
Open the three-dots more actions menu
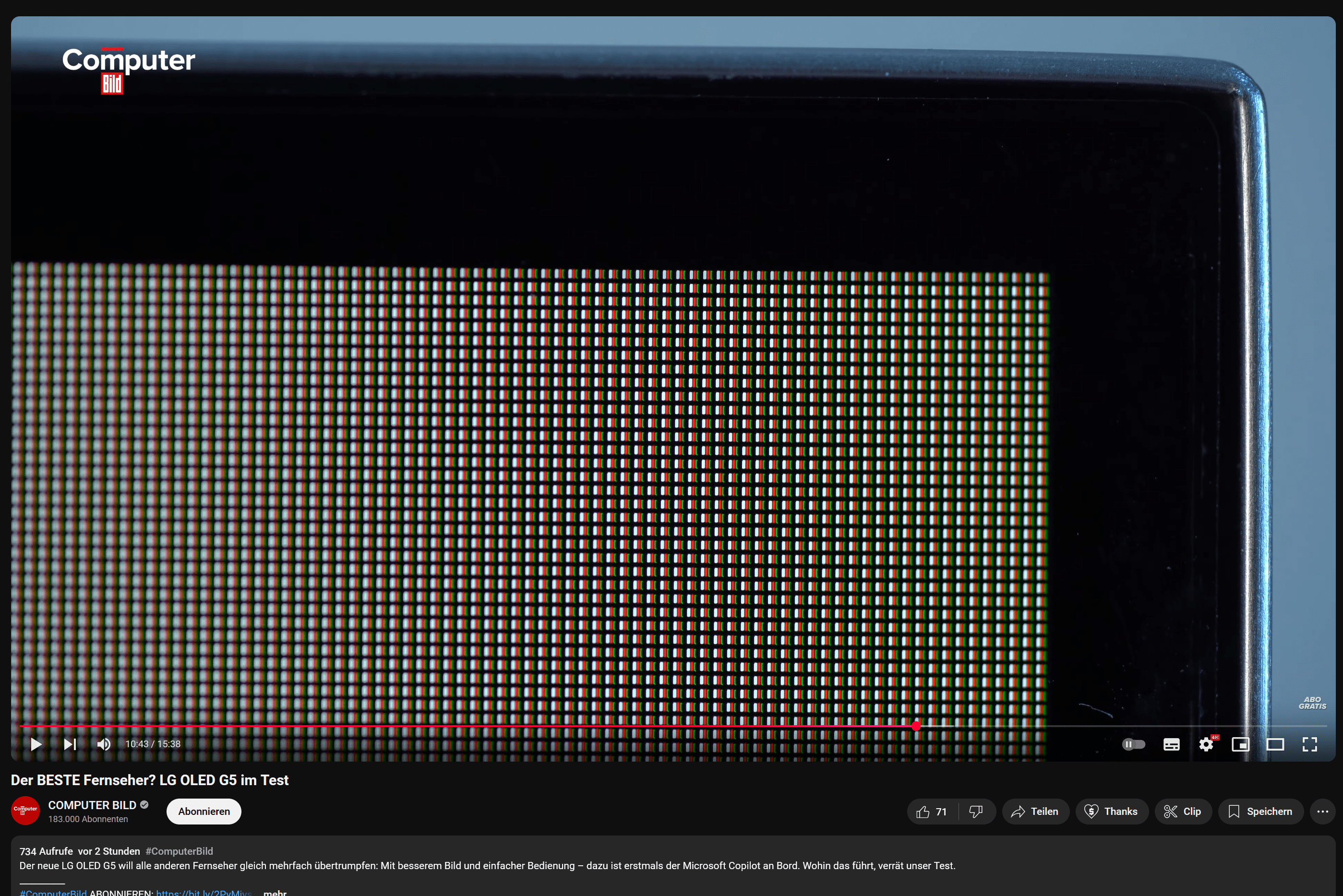coord(1322,812)
